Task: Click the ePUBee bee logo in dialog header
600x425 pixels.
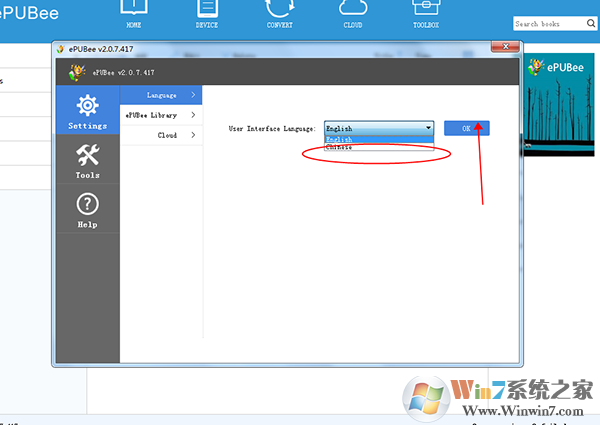Action: (76, 72)
